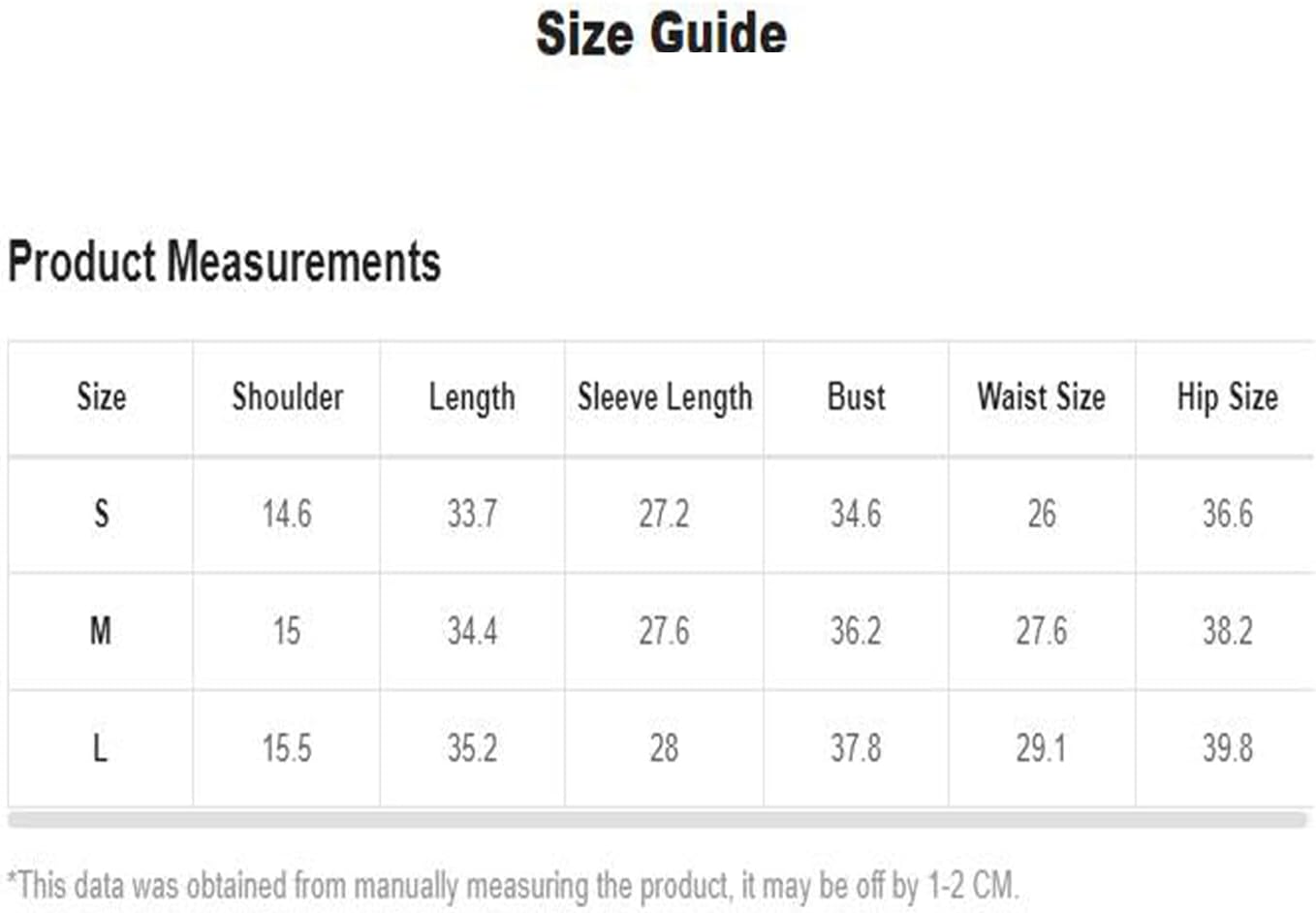
Task: Click the Size Guide heading
Action: (x=661, y=34)
